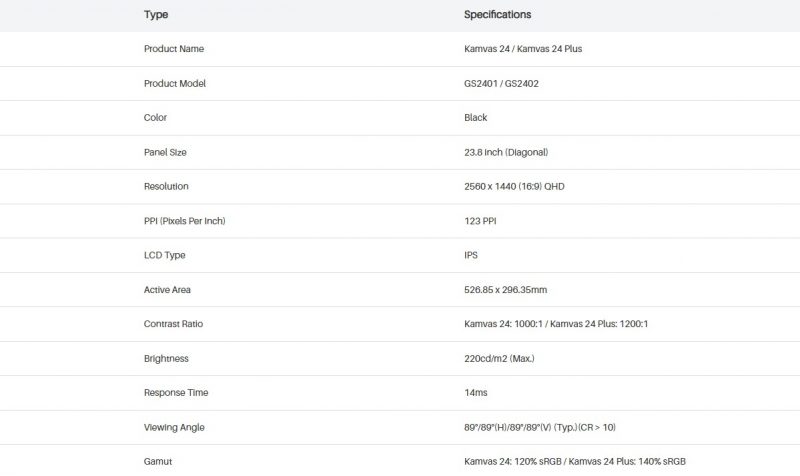This screenshot has width=800, height=476.
Task: Click the 123 PPI value
Action: click(480, 221)
